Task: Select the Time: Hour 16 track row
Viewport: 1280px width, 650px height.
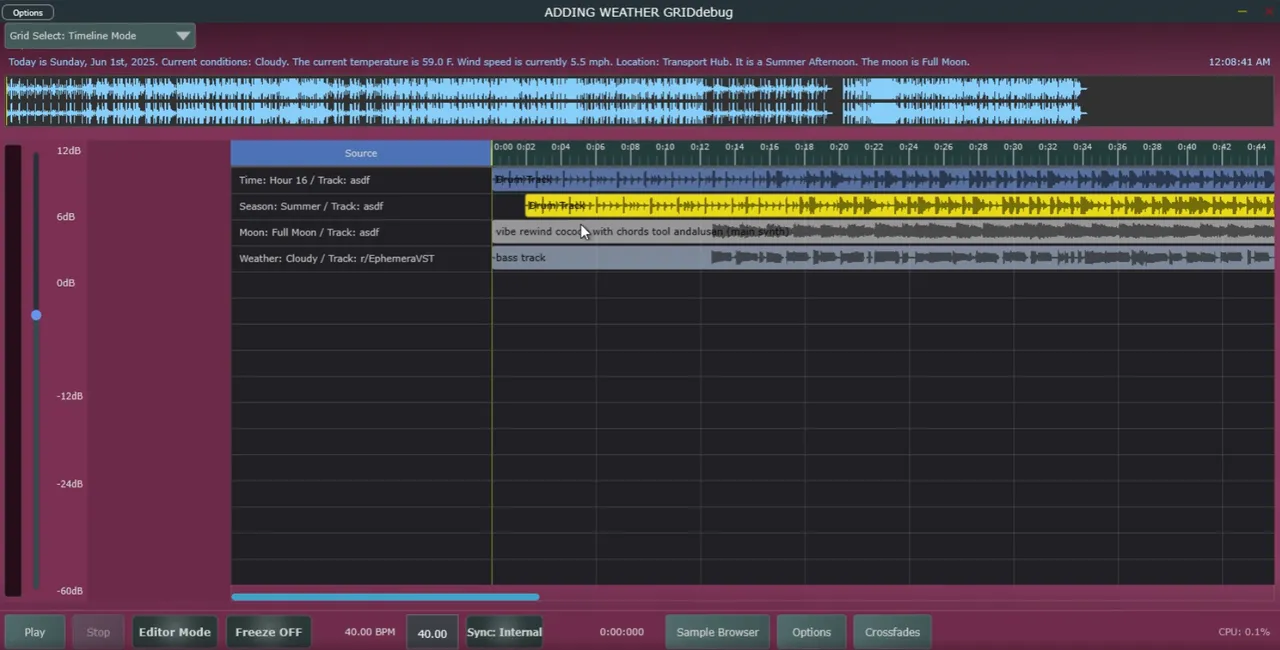Action: pos(361,180)
